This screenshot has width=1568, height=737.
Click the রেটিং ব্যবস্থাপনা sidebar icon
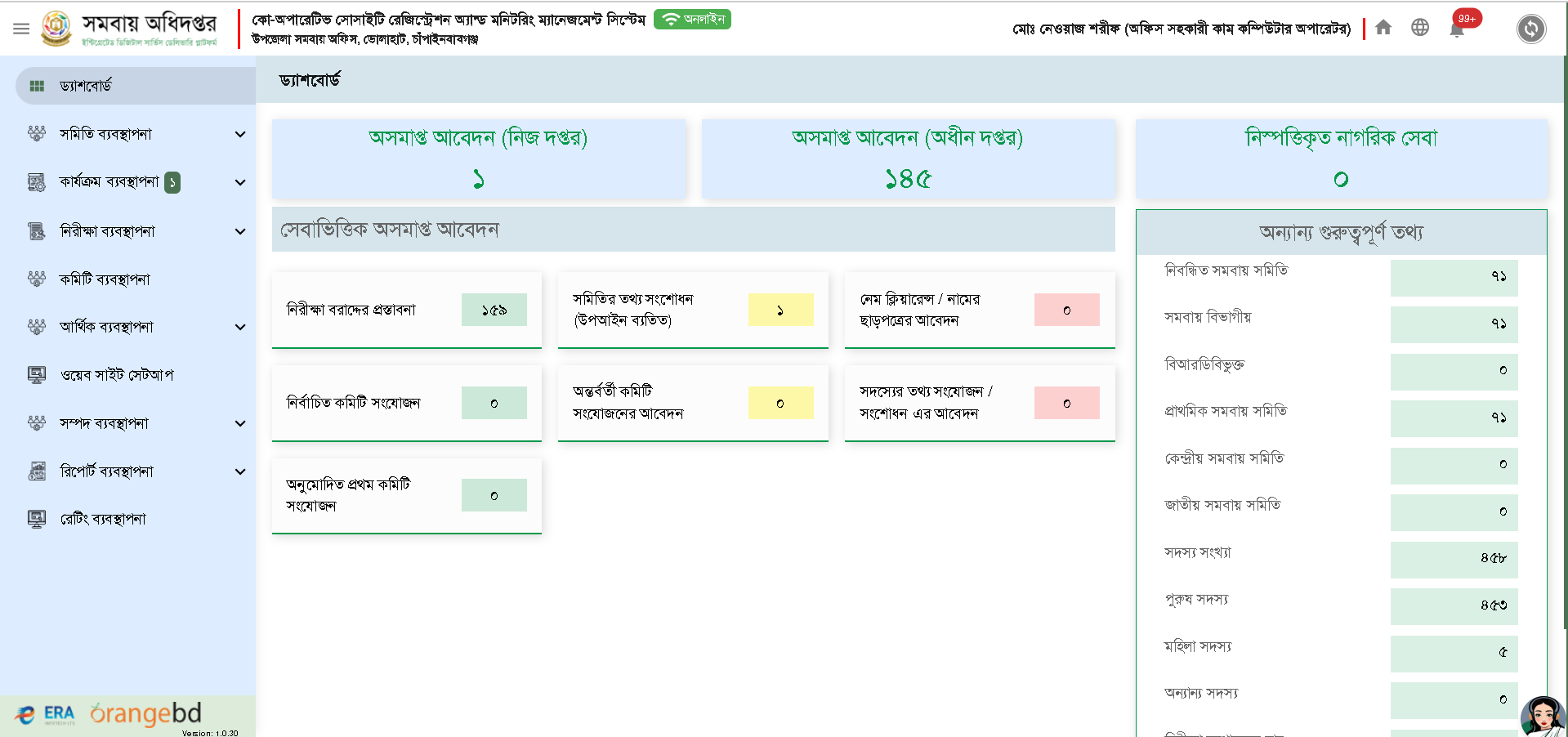pos(37,519)
